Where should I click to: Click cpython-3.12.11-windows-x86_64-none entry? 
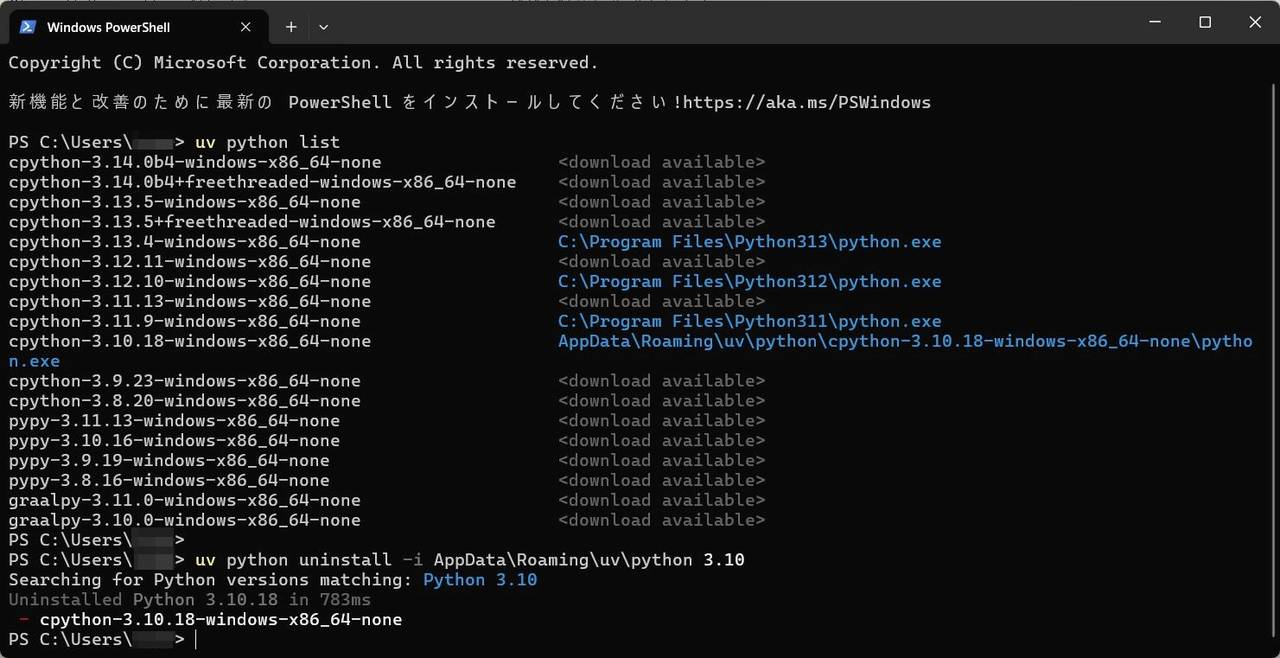(190, 262)
